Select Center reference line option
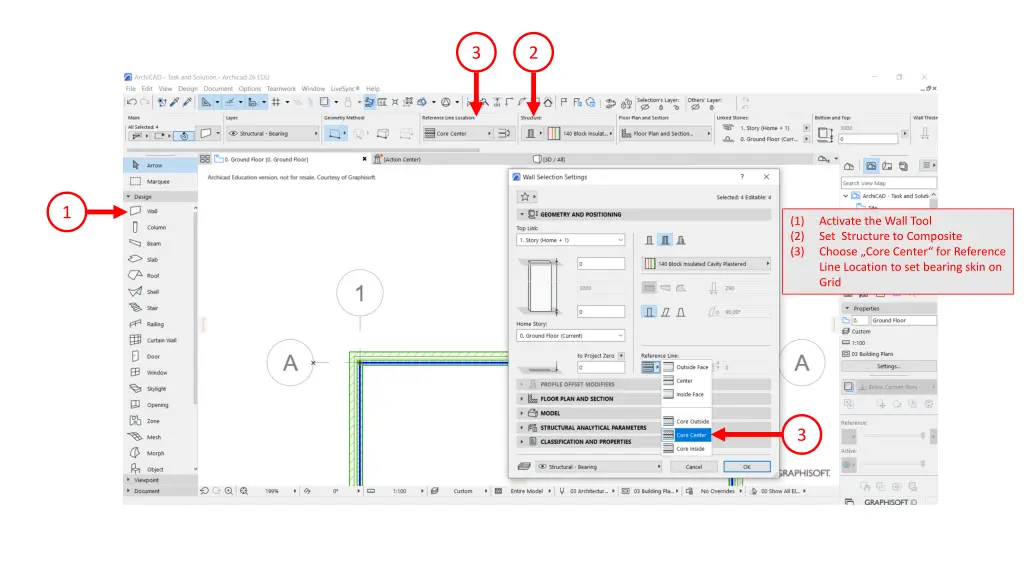The image size is (1024, 576). point(686,381)
